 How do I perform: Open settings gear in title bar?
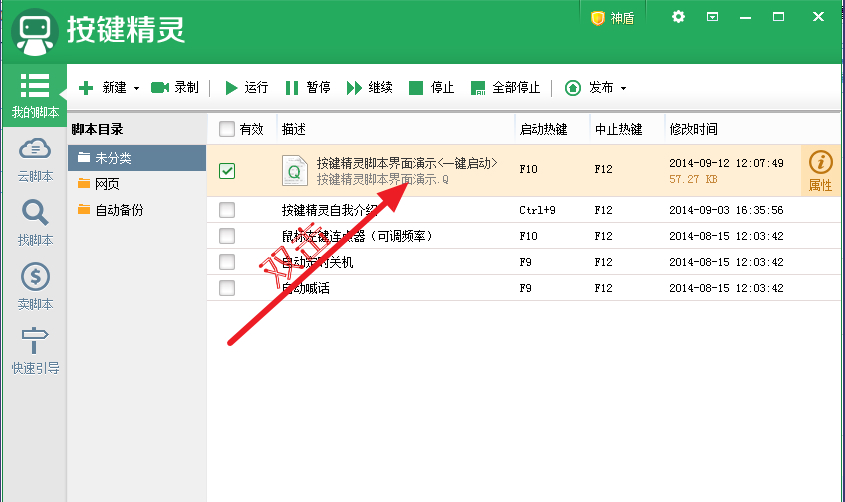678,17
